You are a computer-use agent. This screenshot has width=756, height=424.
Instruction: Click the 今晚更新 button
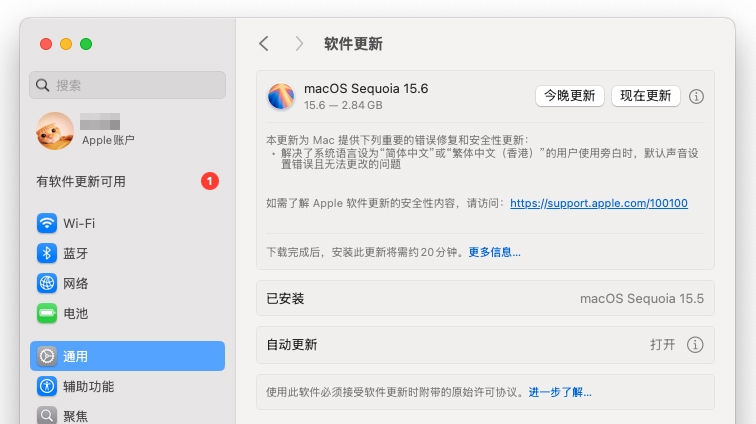pos(569,96)
